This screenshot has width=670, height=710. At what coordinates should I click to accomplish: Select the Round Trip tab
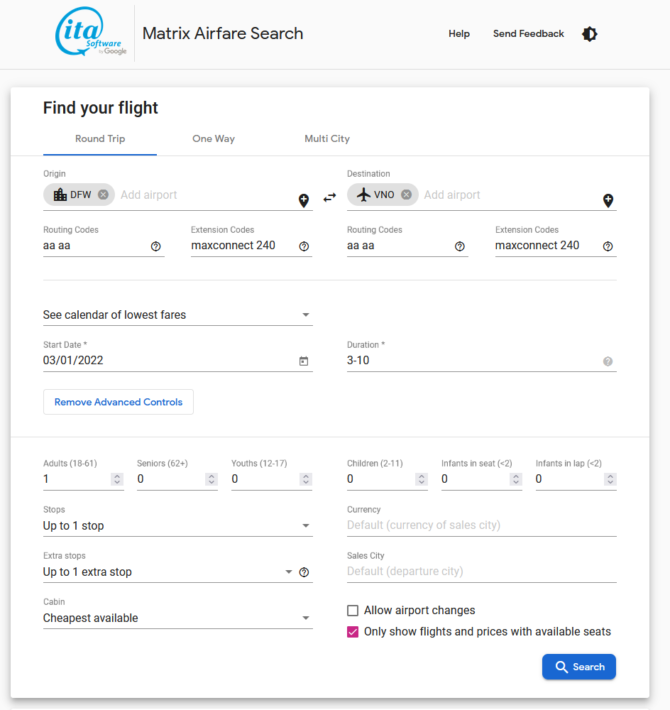coord(100,139)
